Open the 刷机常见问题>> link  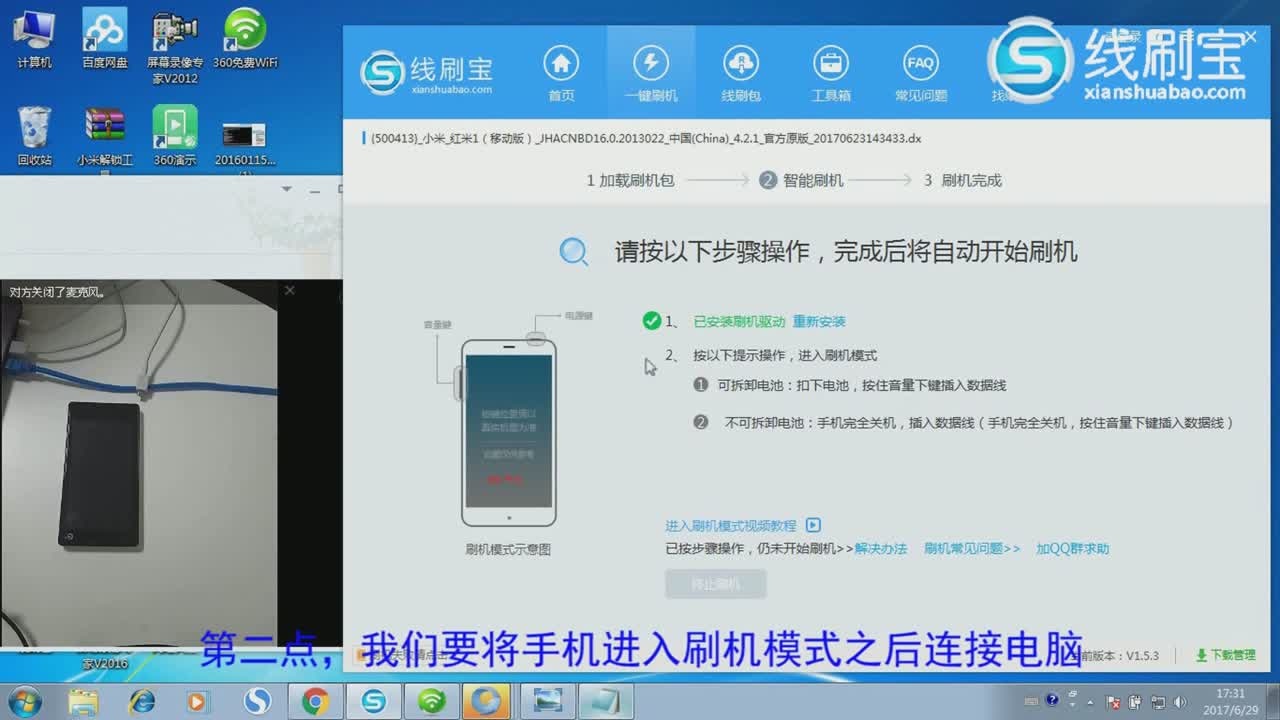pos(972,548)
